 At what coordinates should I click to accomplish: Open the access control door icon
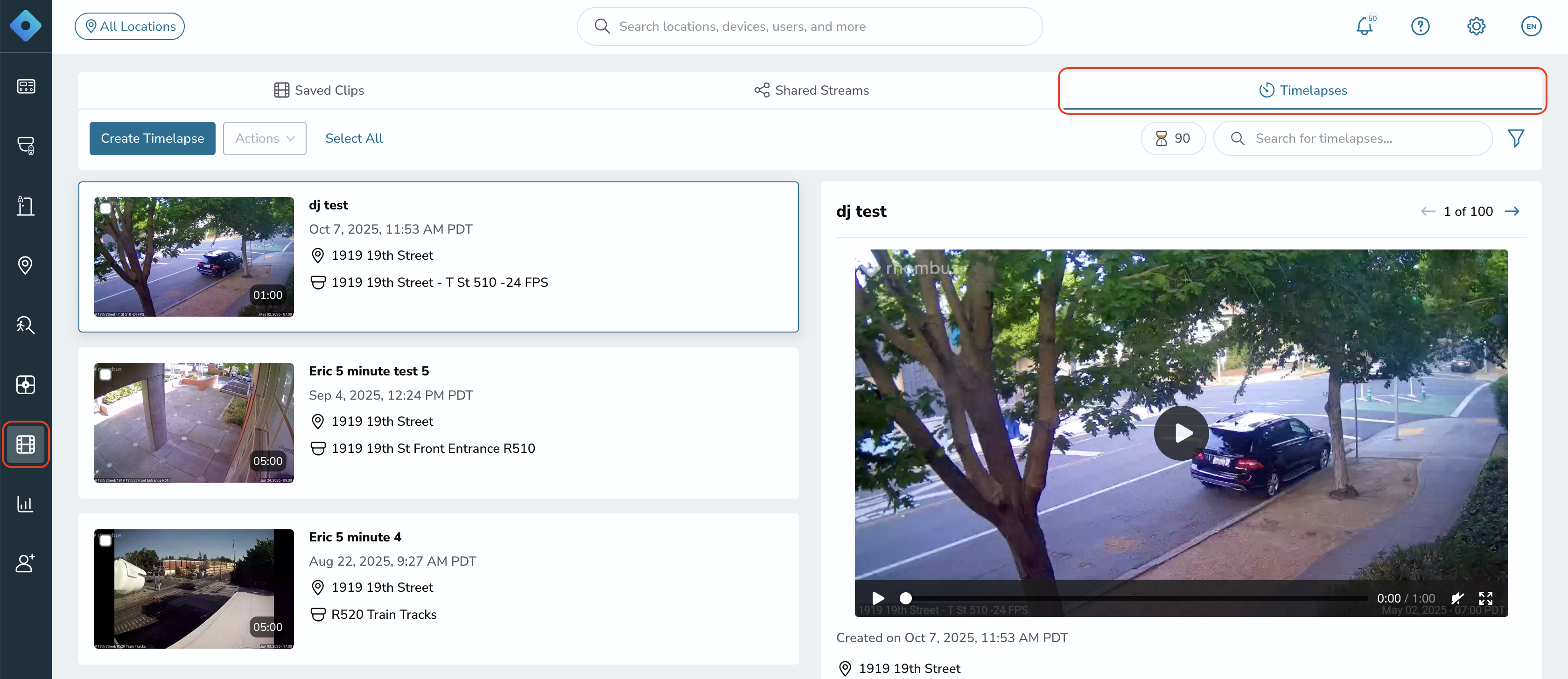click(x=26, y=206)
